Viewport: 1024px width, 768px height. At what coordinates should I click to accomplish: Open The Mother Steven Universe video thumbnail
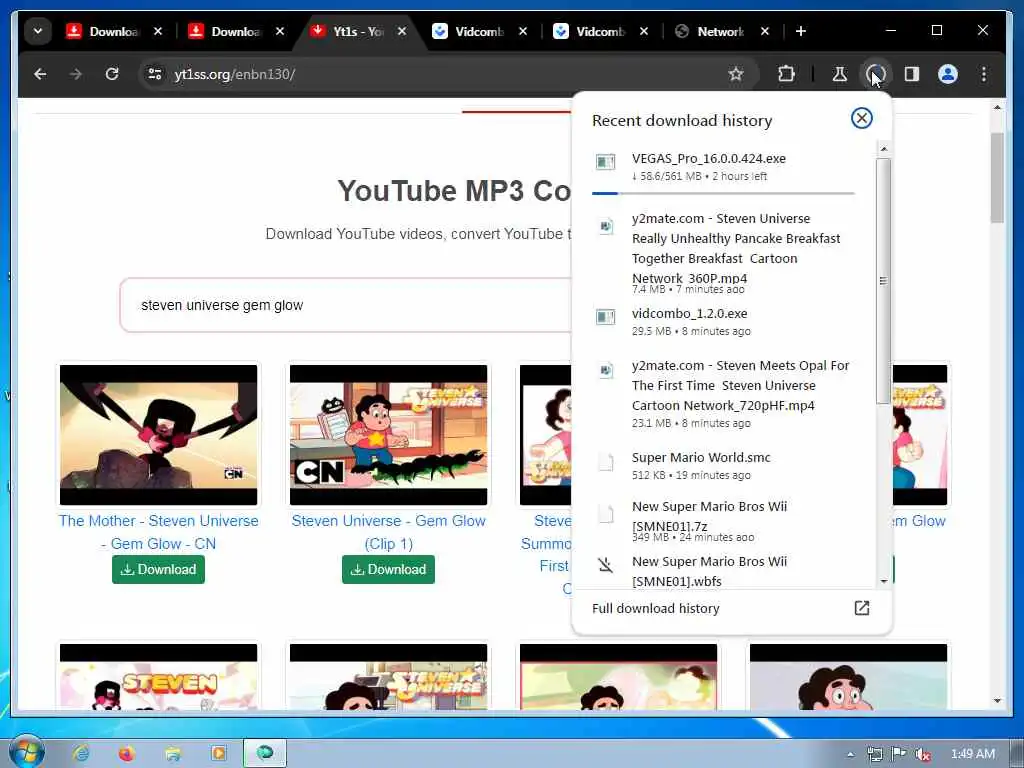click(x=159, y=435)
